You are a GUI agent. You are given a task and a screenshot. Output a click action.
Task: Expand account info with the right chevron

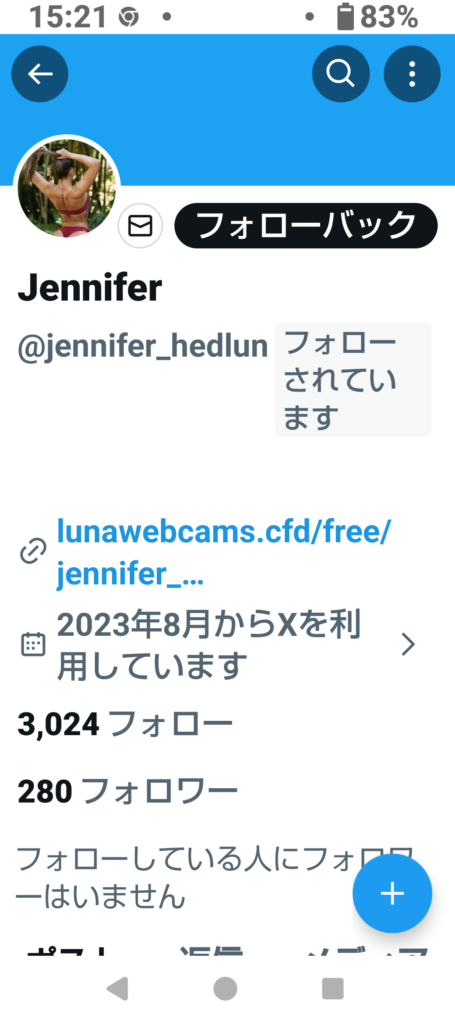coord(408,645)
